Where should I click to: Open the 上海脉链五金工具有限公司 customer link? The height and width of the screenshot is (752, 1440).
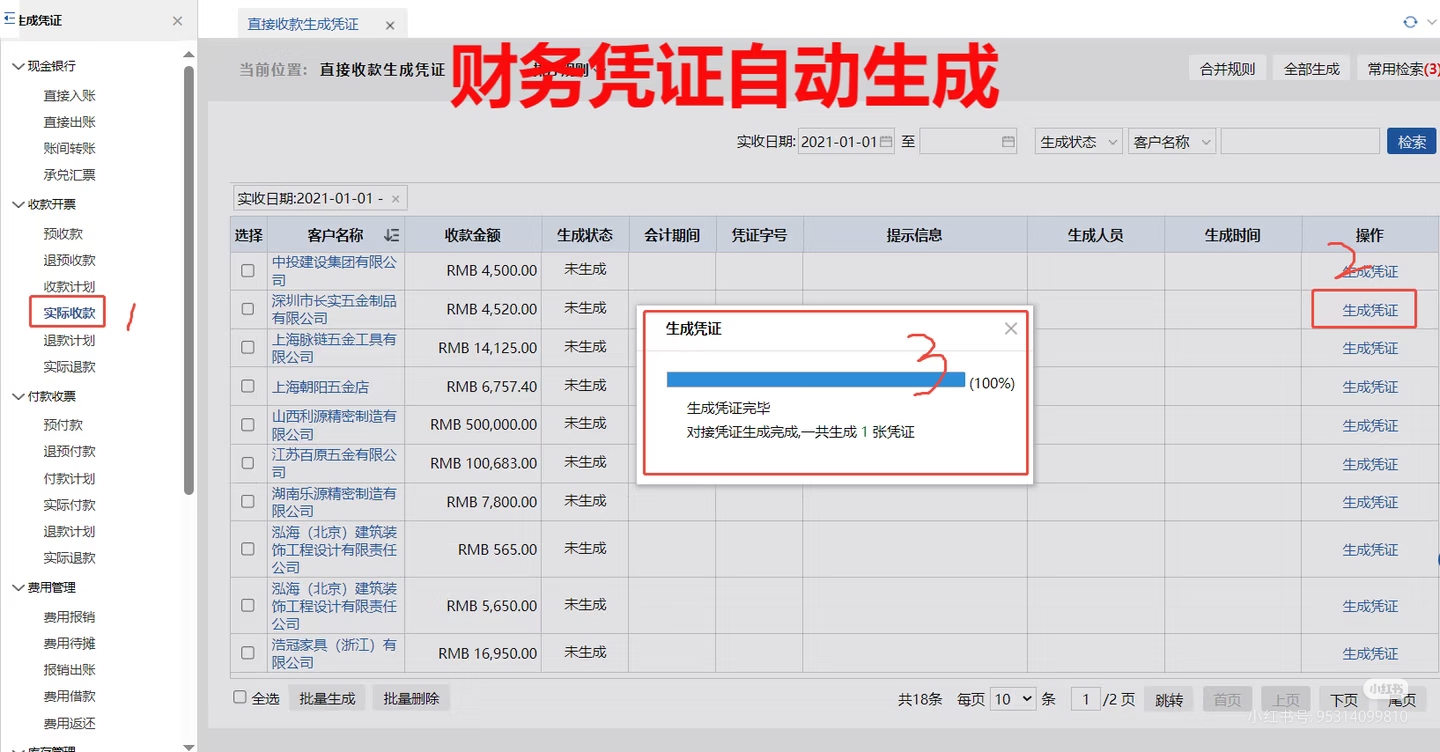click(334, 348)
